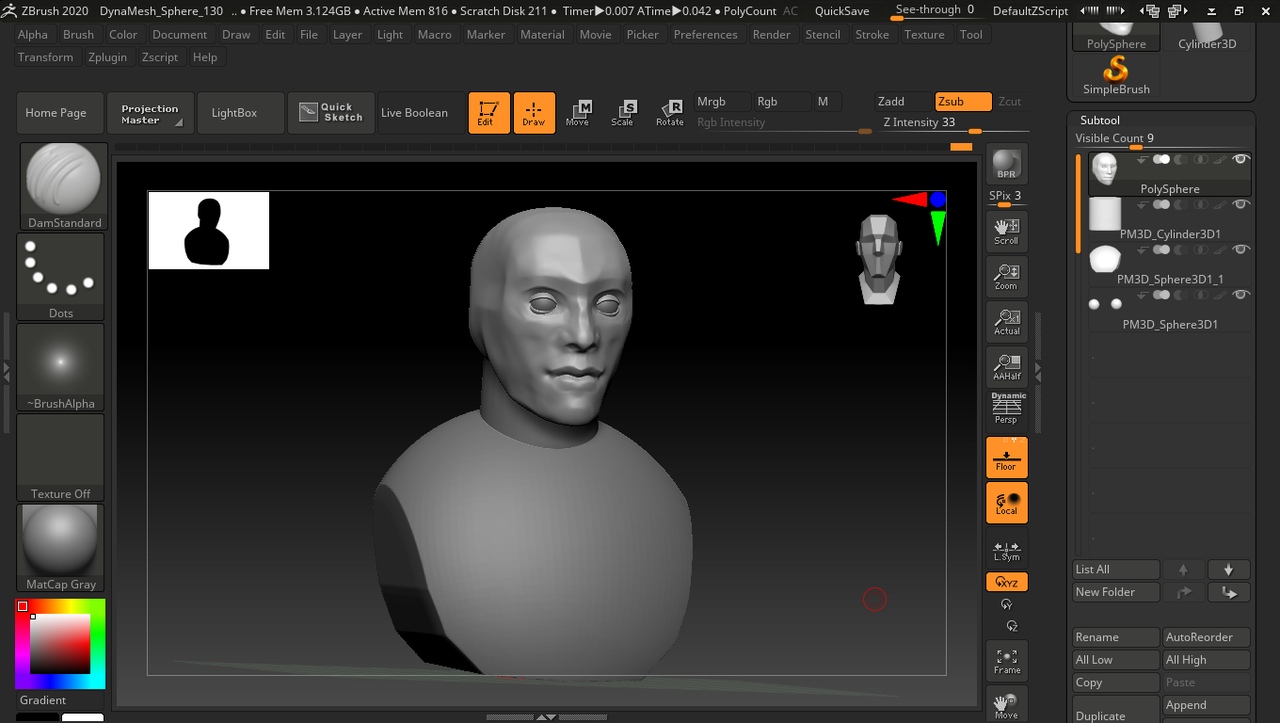Open the DamStandard brush picker
1280x723 pixels.
(64, 185)
